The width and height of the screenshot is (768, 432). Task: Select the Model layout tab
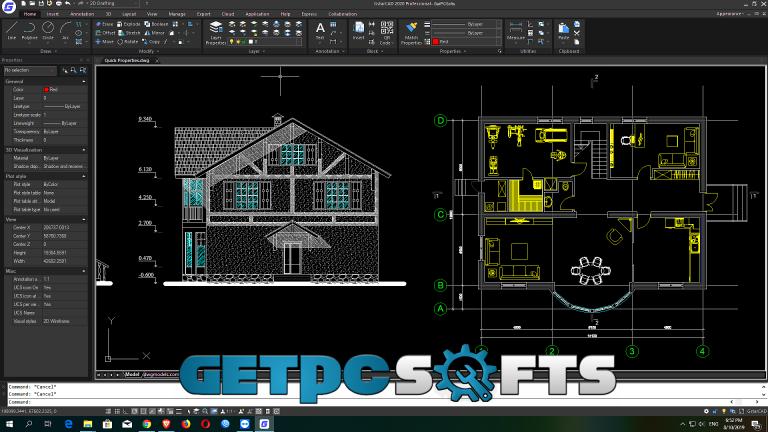132,374
